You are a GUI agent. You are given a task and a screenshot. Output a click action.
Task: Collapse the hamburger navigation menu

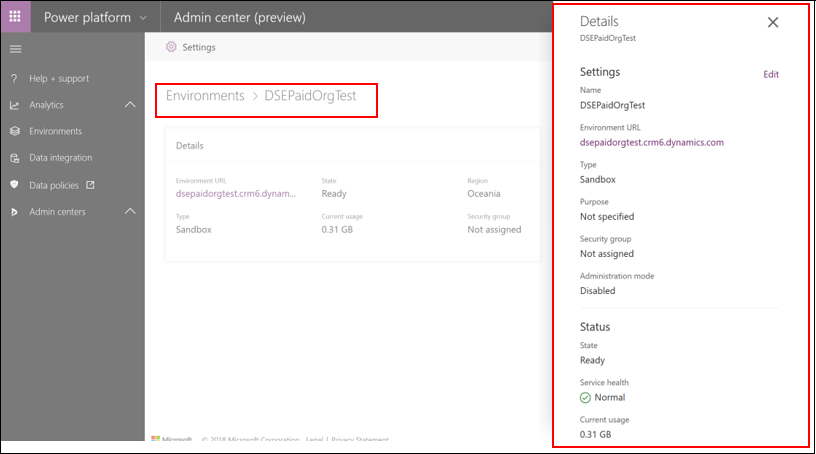[x=15, y=49]
